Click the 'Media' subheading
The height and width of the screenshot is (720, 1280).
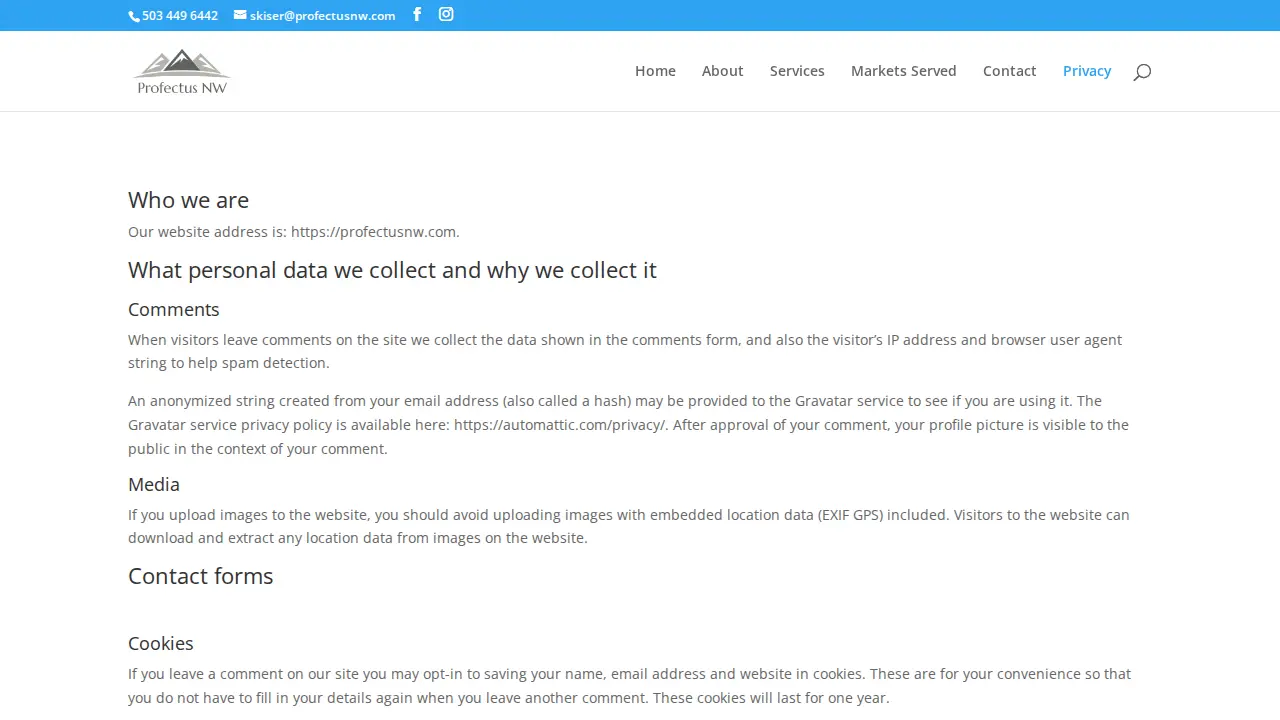point(154,484)
